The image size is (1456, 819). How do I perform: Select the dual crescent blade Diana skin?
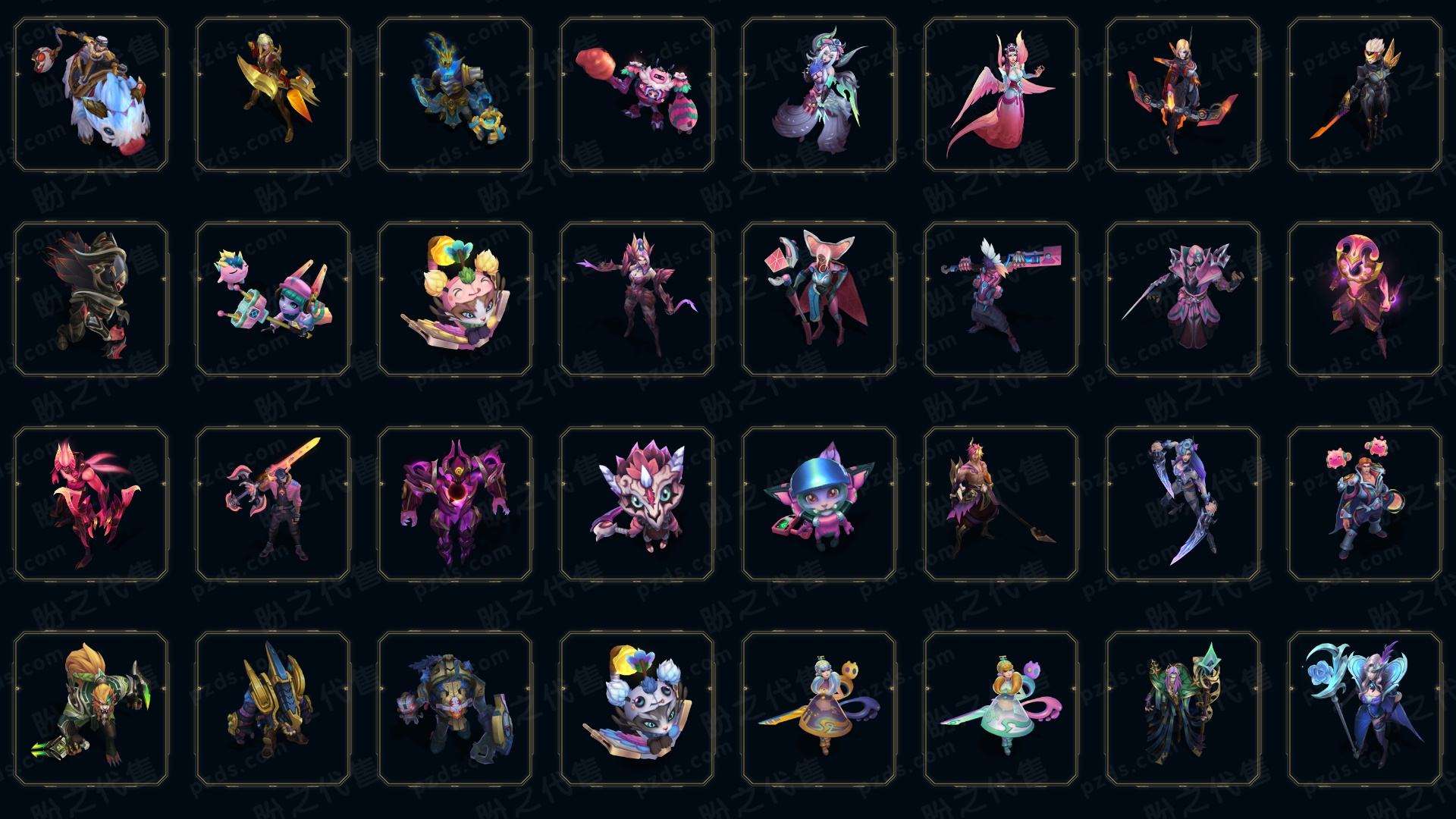point(1183,504)
